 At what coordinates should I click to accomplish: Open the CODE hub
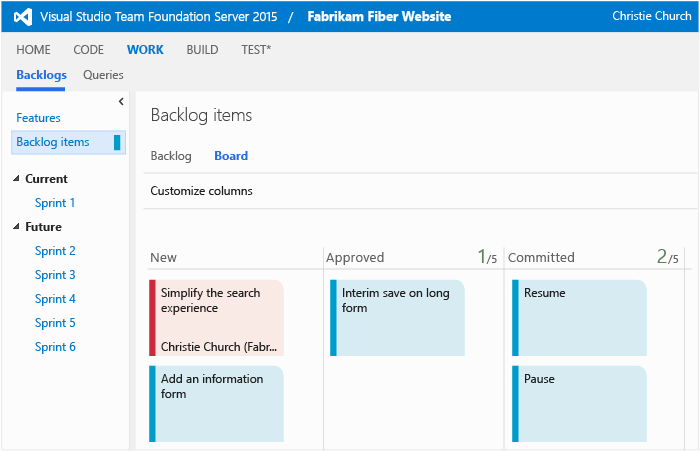pyautogui.click(x=88, y=50)
